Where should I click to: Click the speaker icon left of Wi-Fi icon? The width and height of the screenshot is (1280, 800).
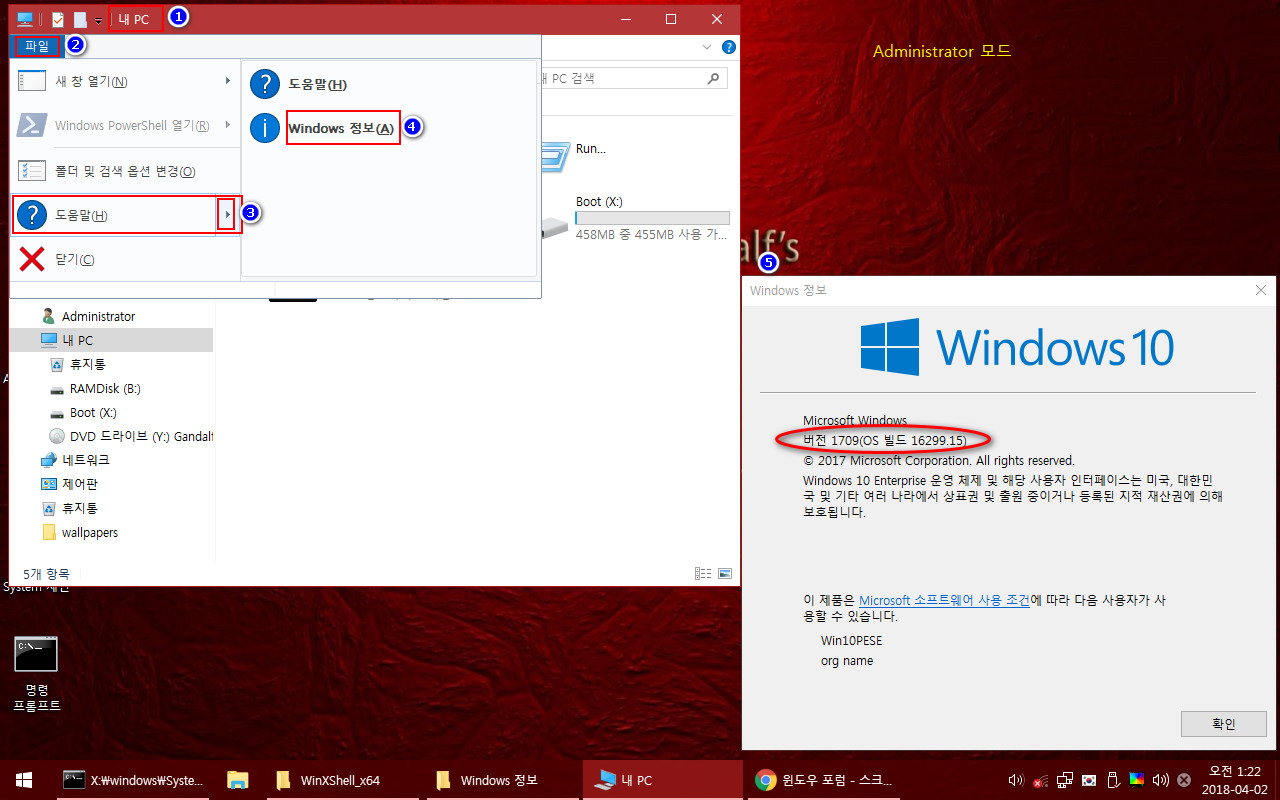1016,780
